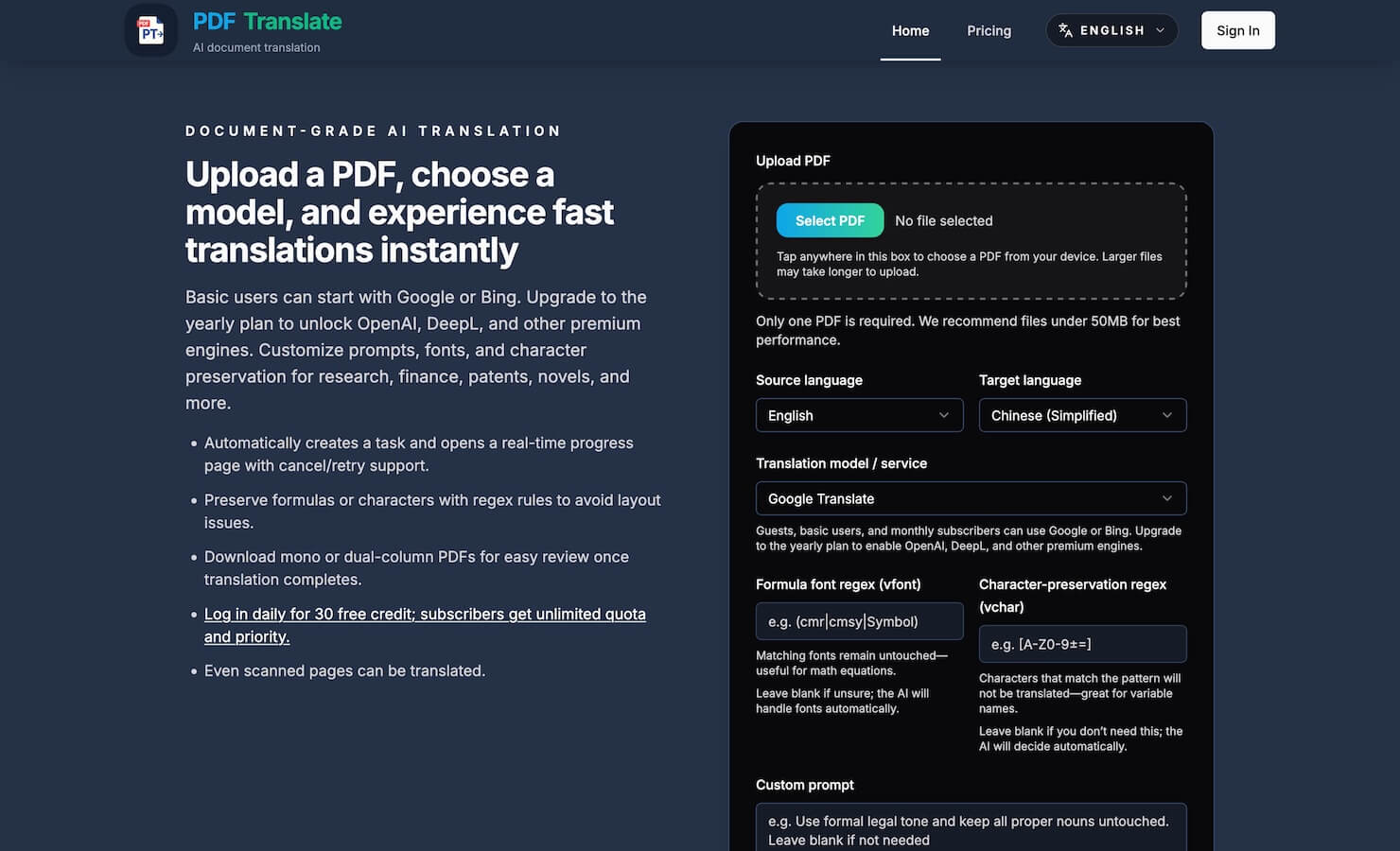Open the site language menu labeled ENGLISH
Screen dimensions: 1400x851
tap(1111, 29)
